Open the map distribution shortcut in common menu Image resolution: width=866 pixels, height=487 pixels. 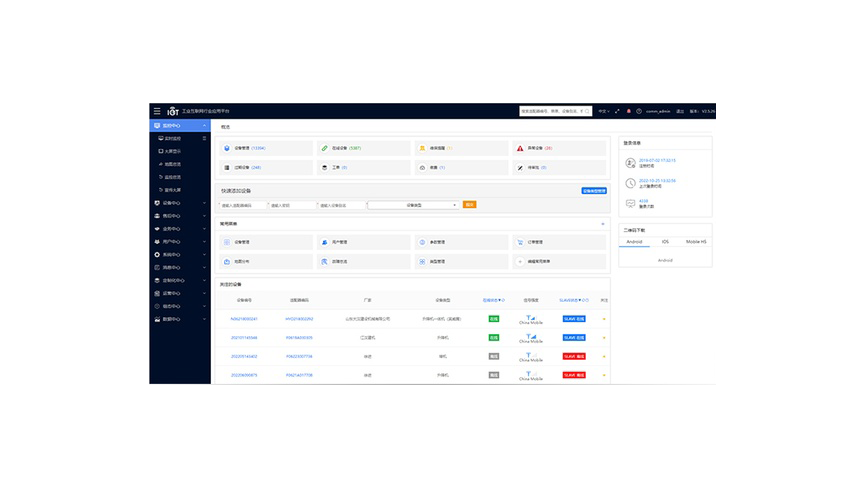[x=266, y=261]
